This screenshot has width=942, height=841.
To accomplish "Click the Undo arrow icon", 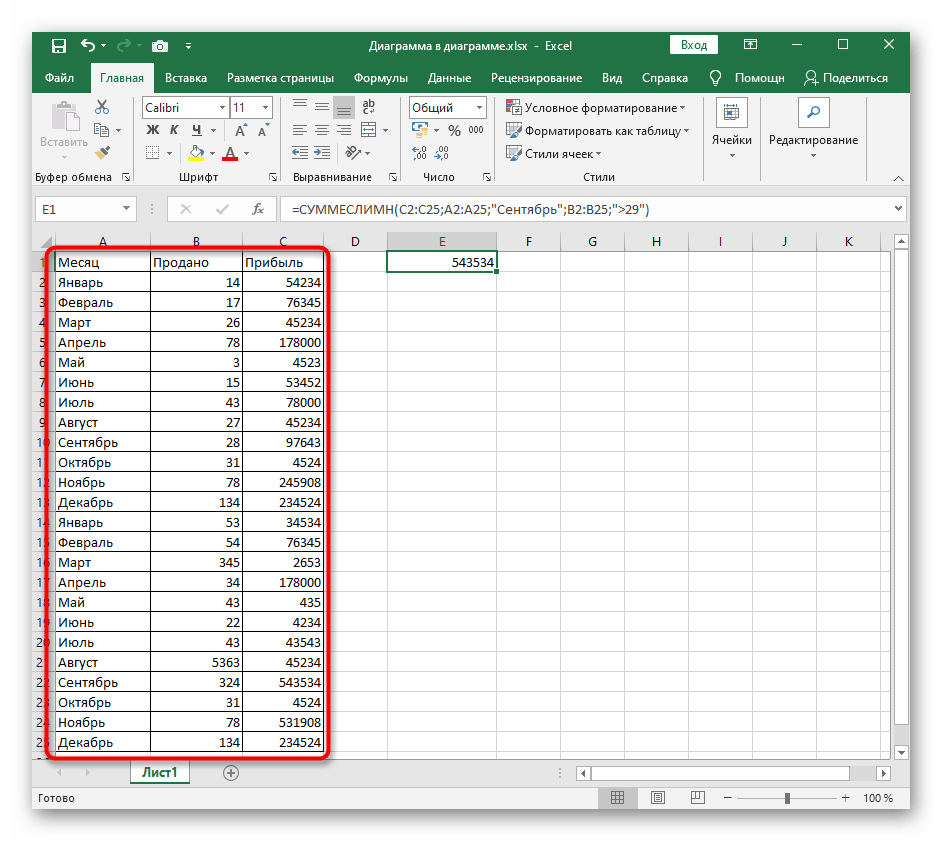I will tap(88, 45).
